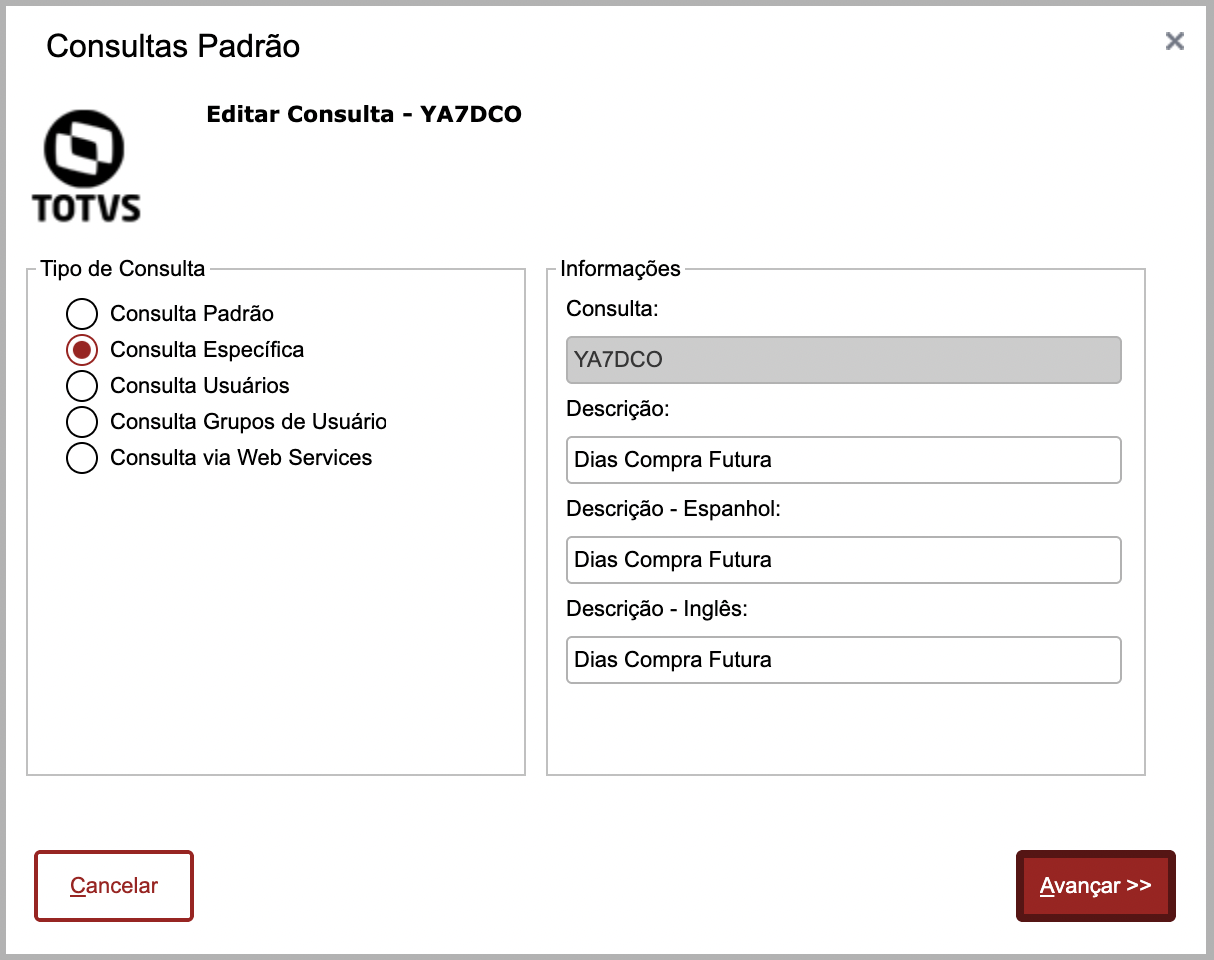Choose the Consulta Usuários radio option
The width and height of the screenshot is (1214, 960).
pyautogui.click(x=82, y=386)
